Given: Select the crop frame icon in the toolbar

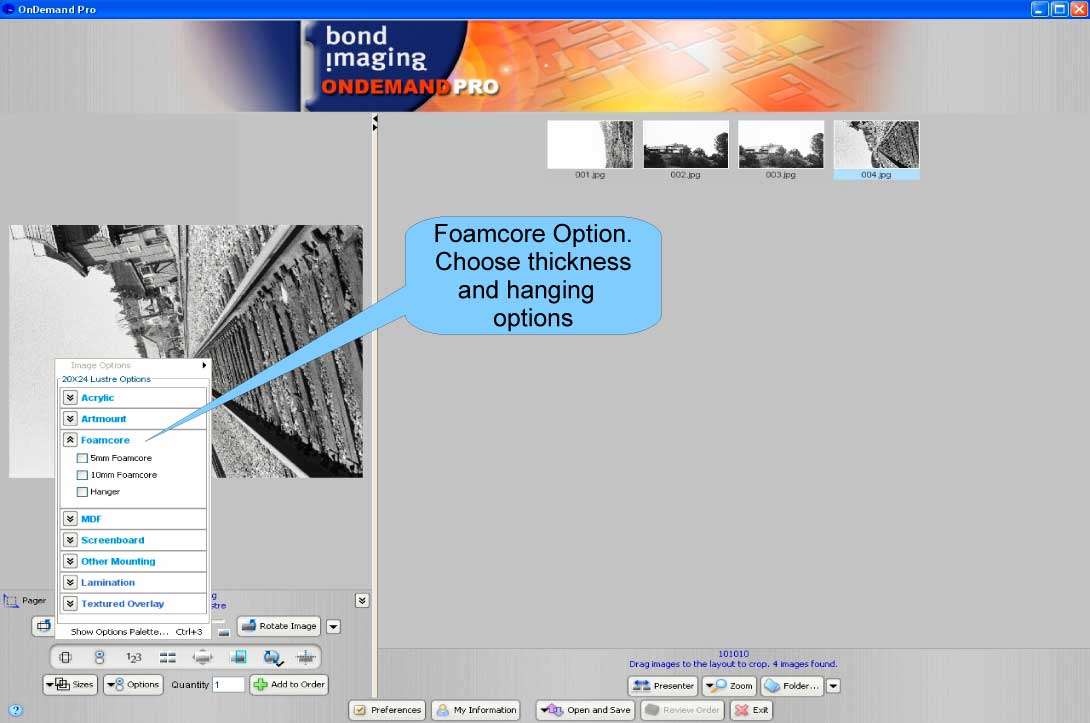Looking at the screenshot, I should pos(65,657).
